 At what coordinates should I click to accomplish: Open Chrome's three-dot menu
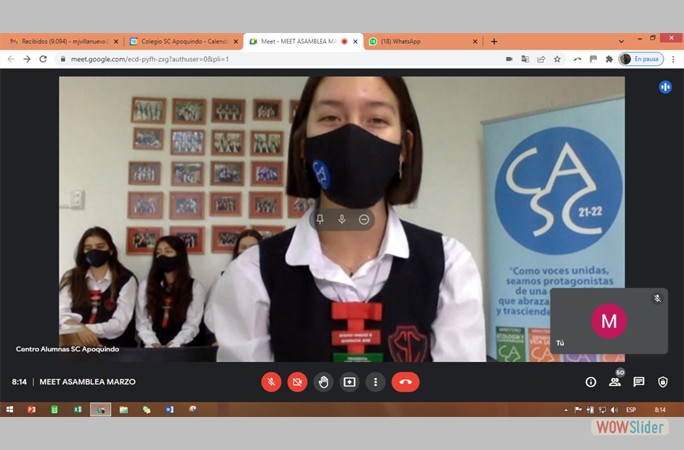click(673, 59)
